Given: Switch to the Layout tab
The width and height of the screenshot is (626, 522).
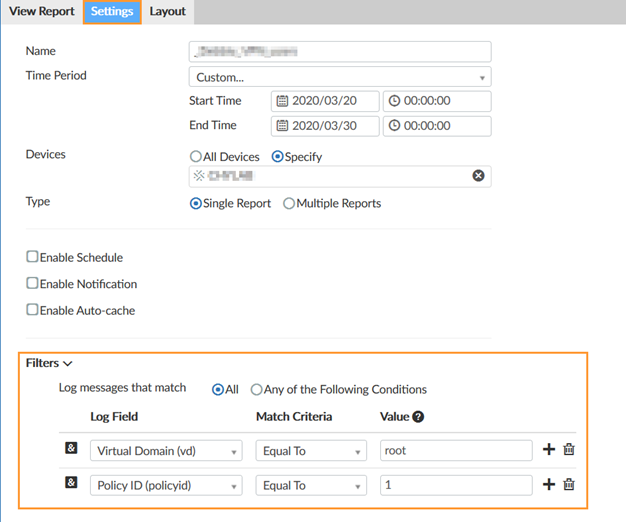Looking at the screenshot, I should [167, 12].
